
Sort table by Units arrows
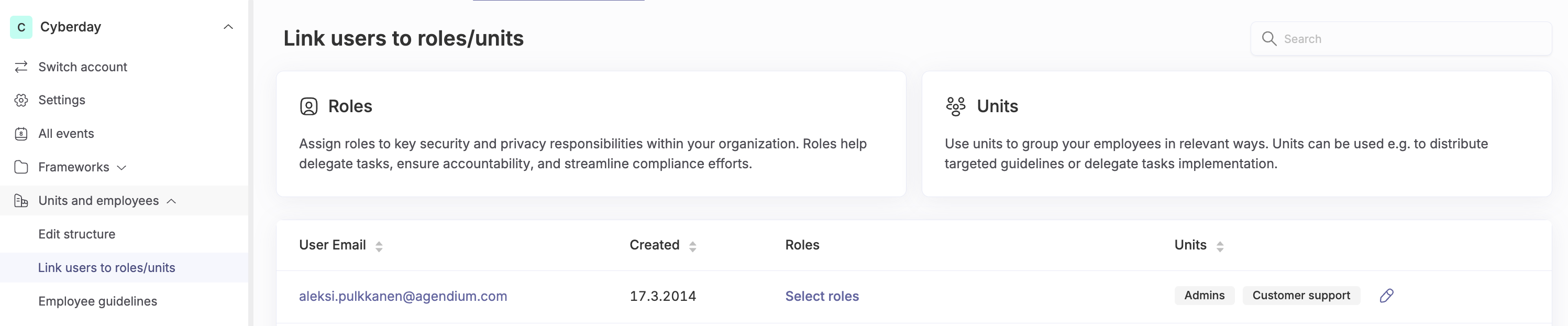1220,246
